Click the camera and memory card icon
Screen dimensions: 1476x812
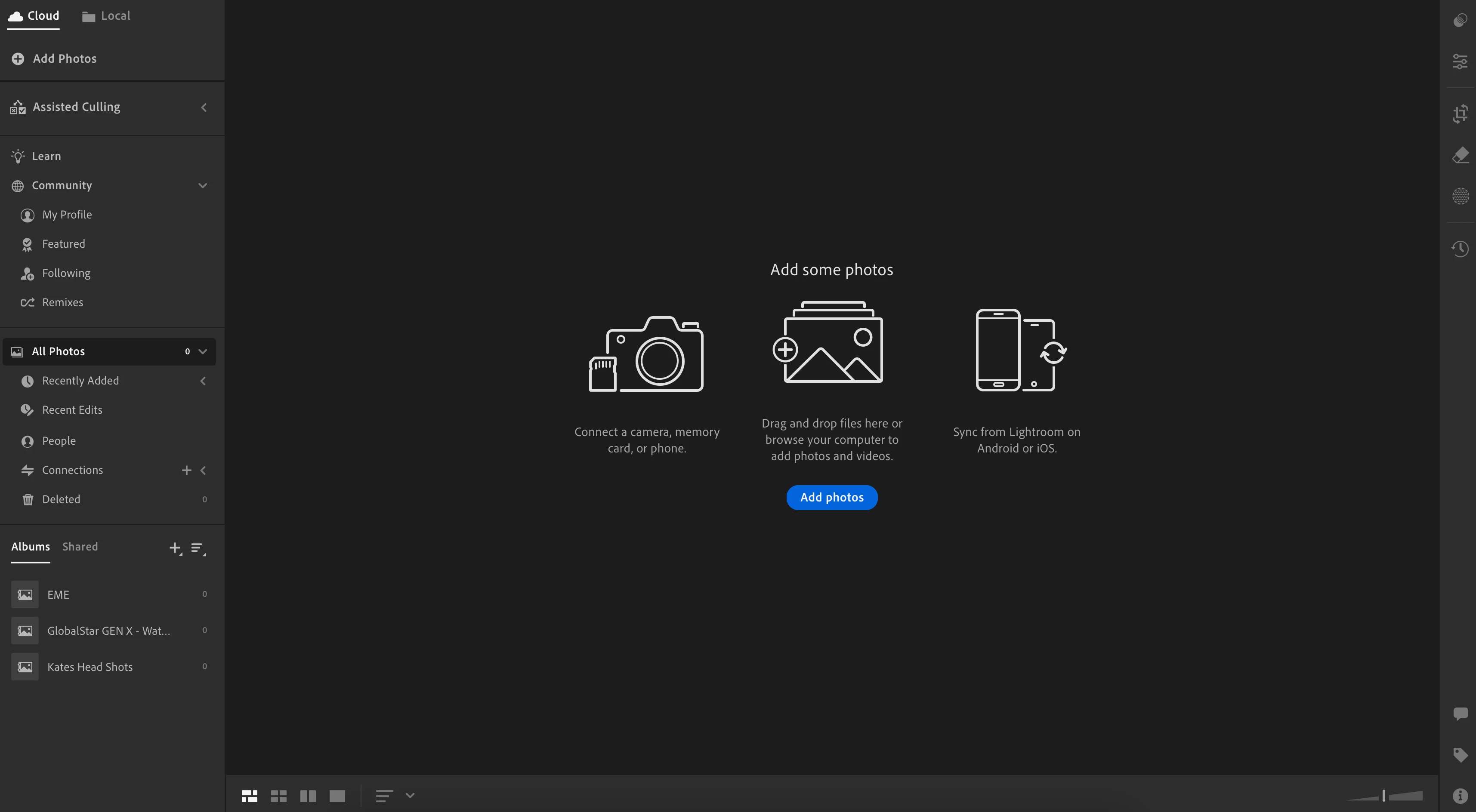pos(646,354)
